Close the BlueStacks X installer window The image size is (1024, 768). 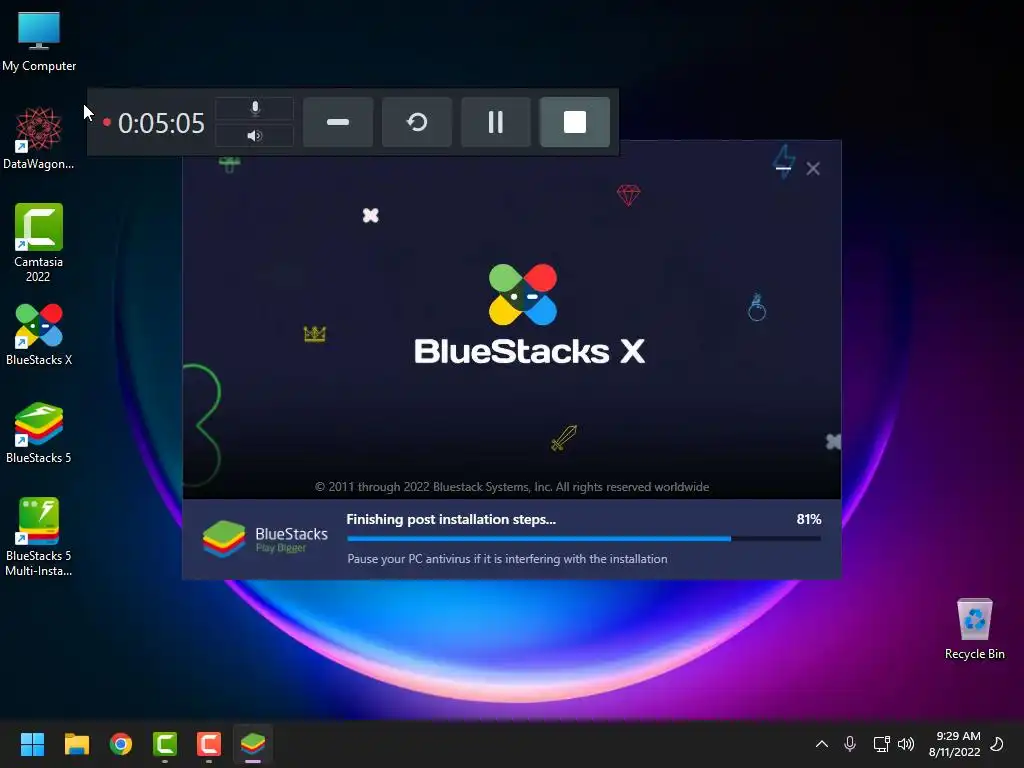pos(813,168)
